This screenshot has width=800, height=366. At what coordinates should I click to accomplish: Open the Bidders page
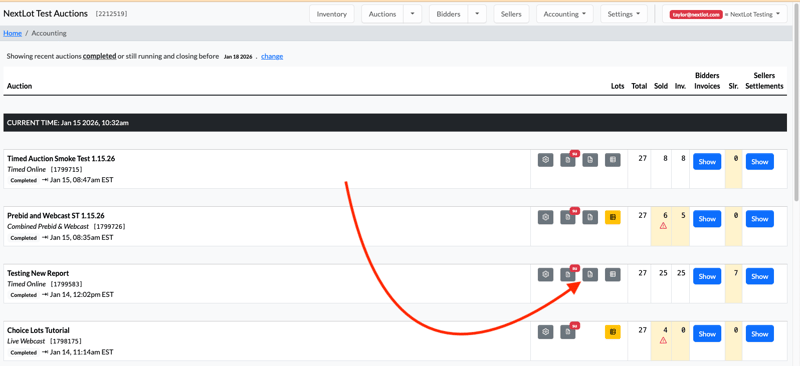[448, 14]
